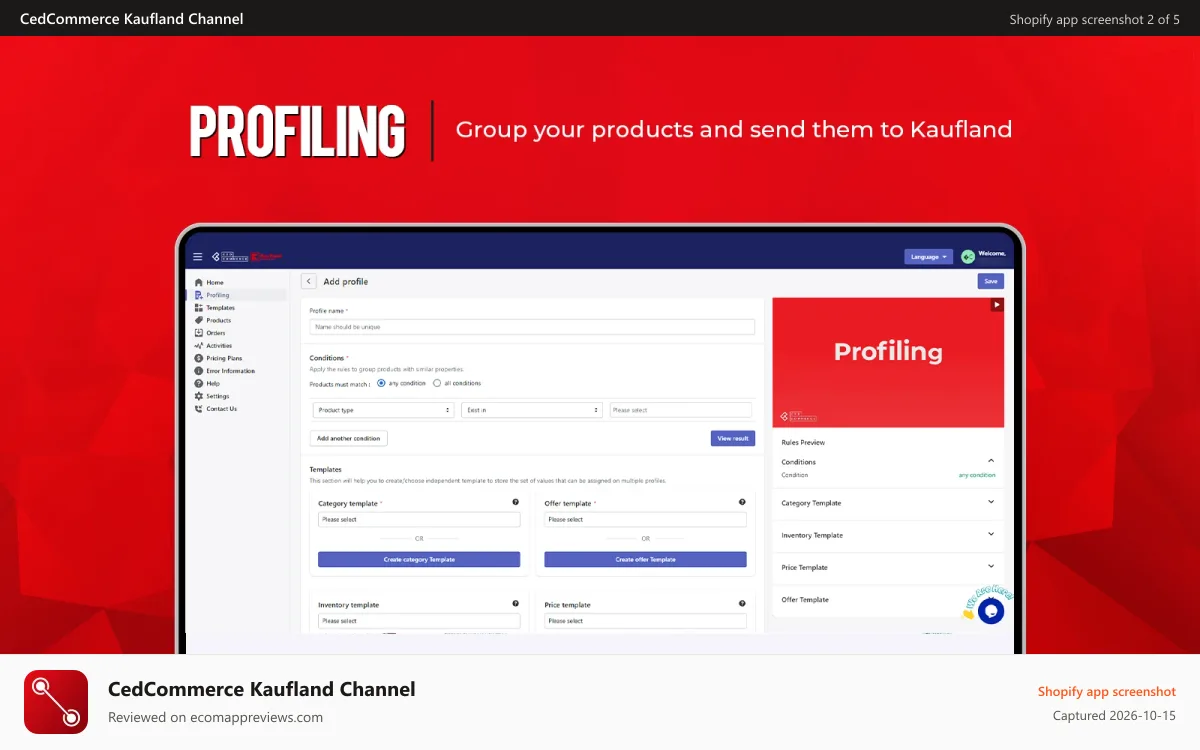Click the 'Welcome,' text in header
The height and width of the screenshot is (750, 1200).
[991, 254]
